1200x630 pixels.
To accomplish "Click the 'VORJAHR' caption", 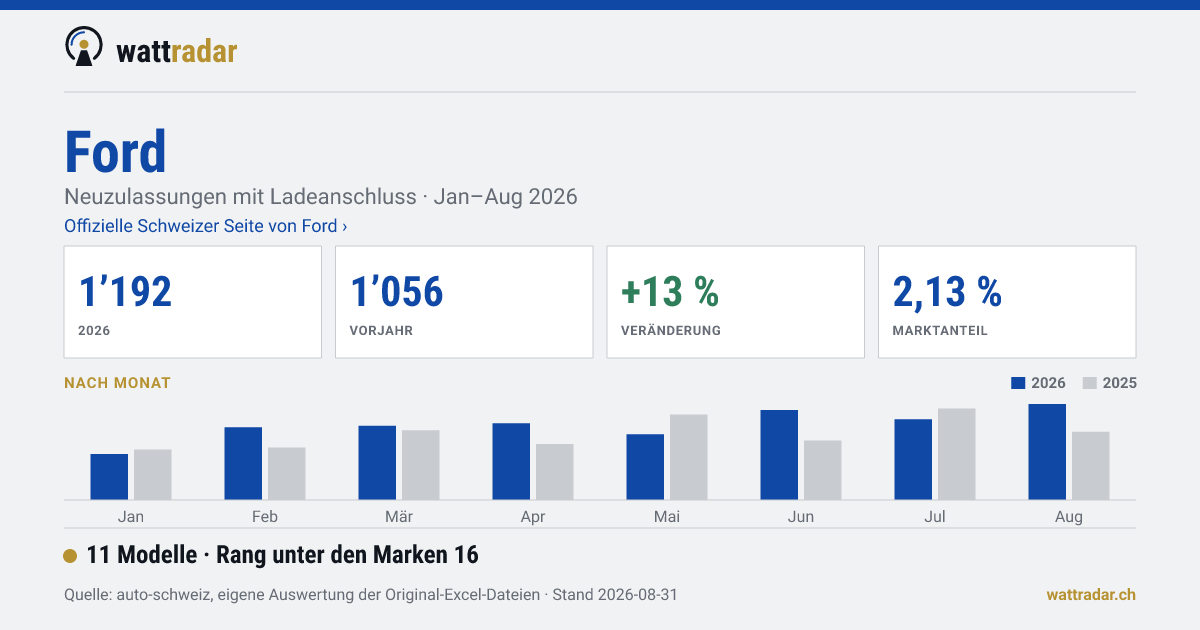I will (x=381, y=330).
